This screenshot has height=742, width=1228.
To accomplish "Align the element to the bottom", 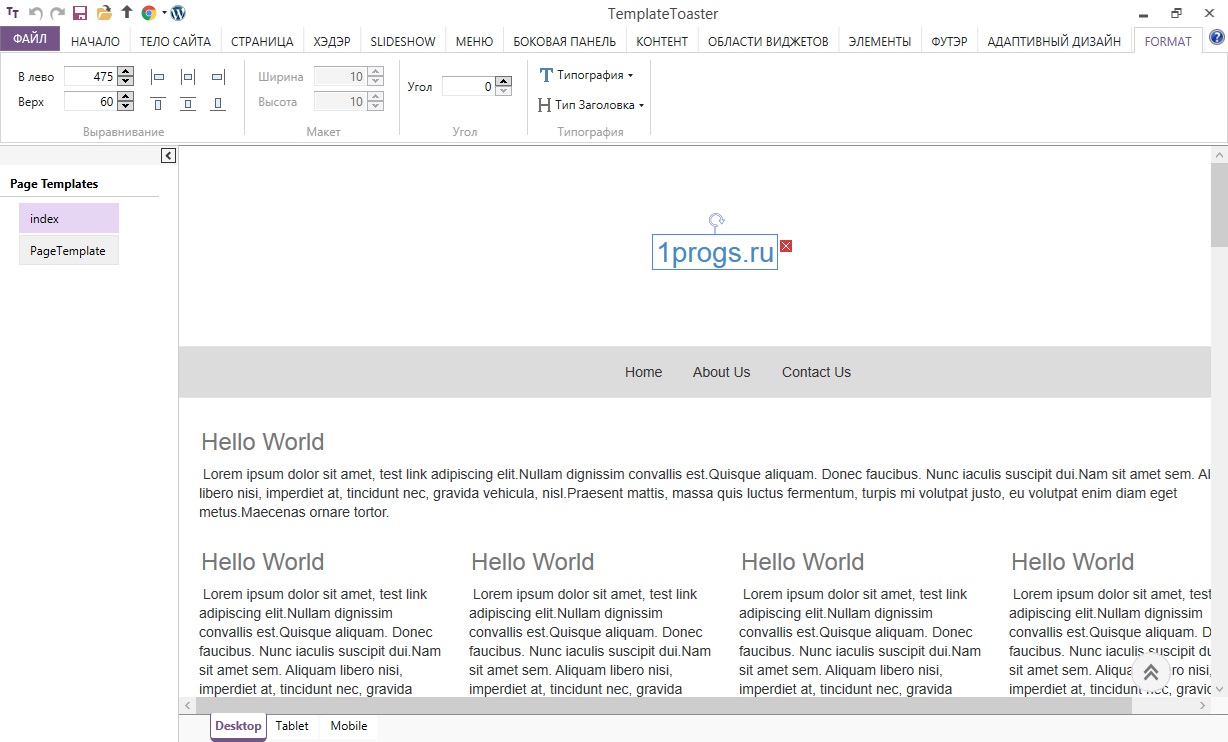I will click(x=218, y=103).
